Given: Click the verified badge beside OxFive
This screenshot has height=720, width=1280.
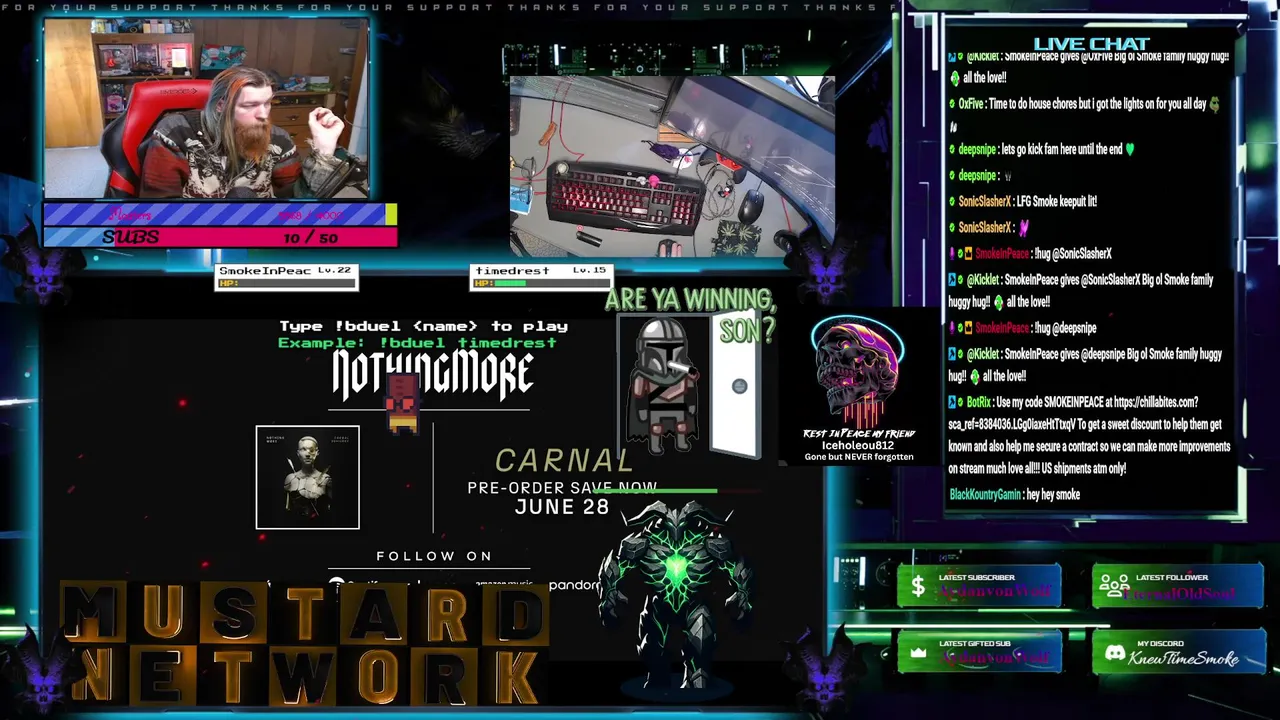Looking at the screenshot, I should pos(953,104).
